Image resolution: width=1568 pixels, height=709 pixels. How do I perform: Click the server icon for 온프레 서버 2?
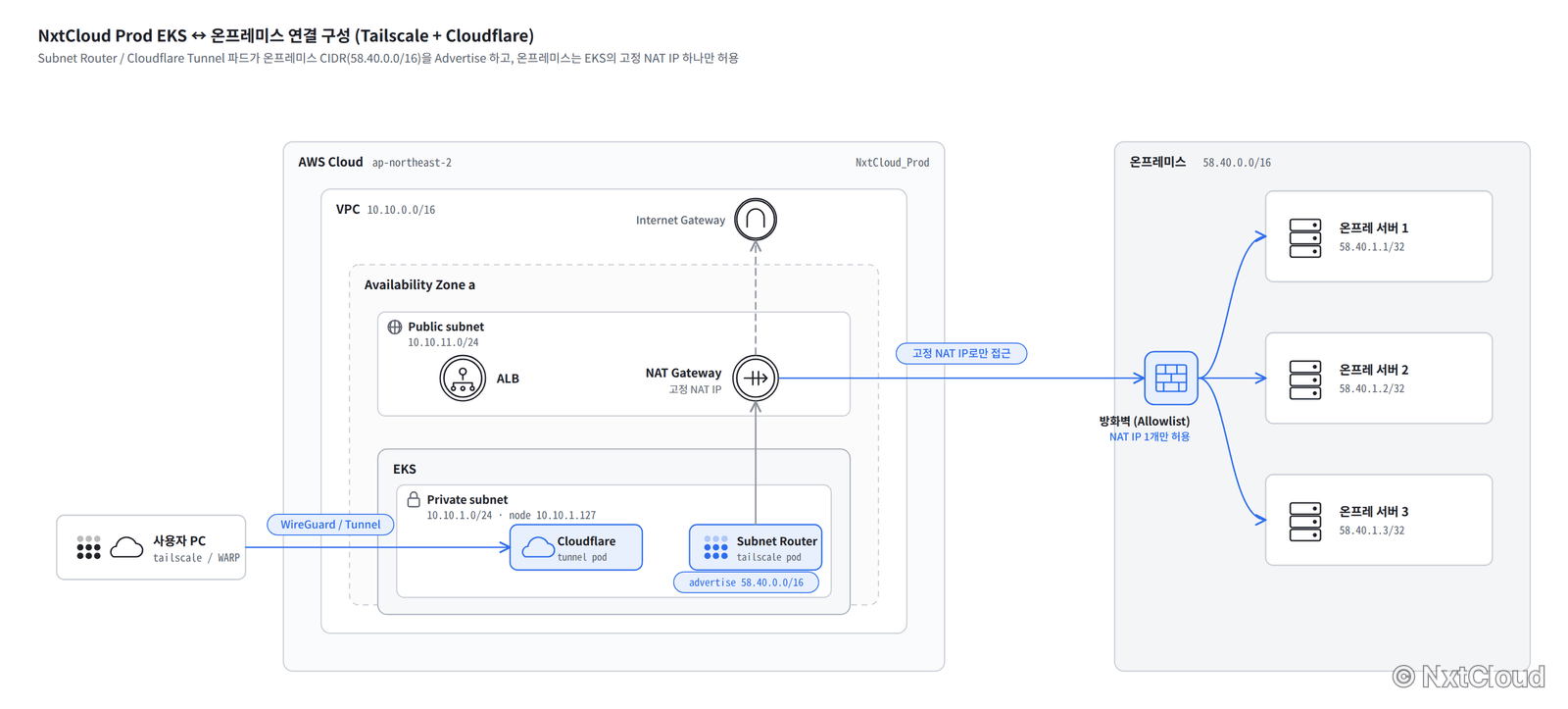(x=1305, y=380)
